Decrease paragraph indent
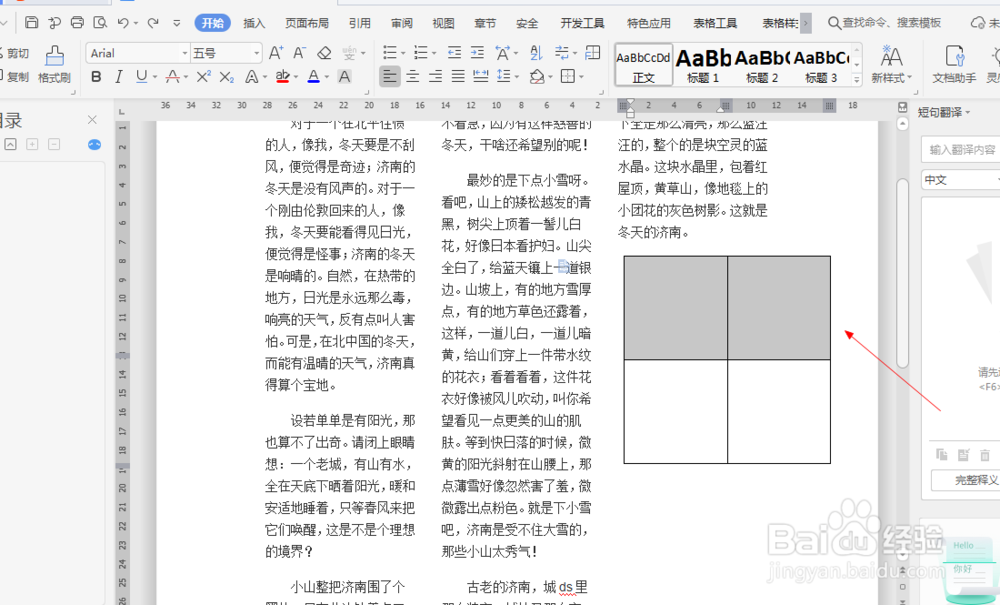Screen dimensions: 1000x605 (454, 52)
